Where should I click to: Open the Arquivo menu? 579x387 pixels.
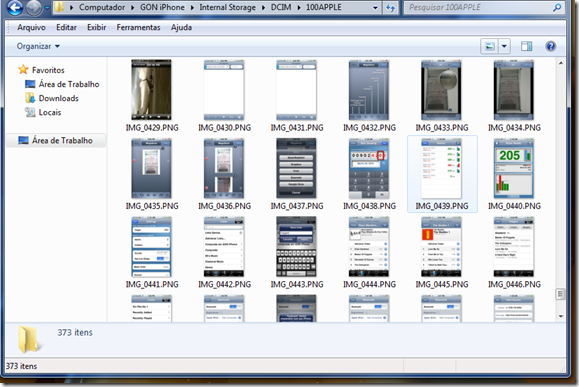(31, 27)
